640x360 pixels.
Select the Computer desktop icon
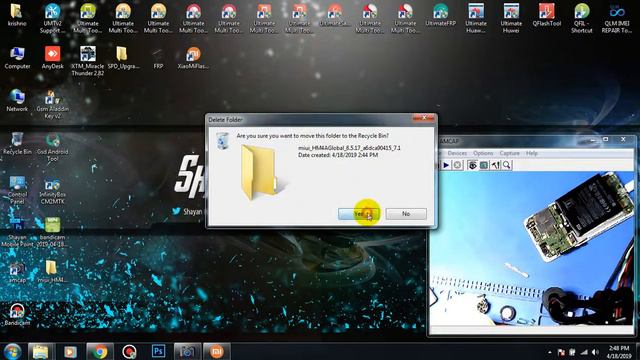[x=17, y=58]
